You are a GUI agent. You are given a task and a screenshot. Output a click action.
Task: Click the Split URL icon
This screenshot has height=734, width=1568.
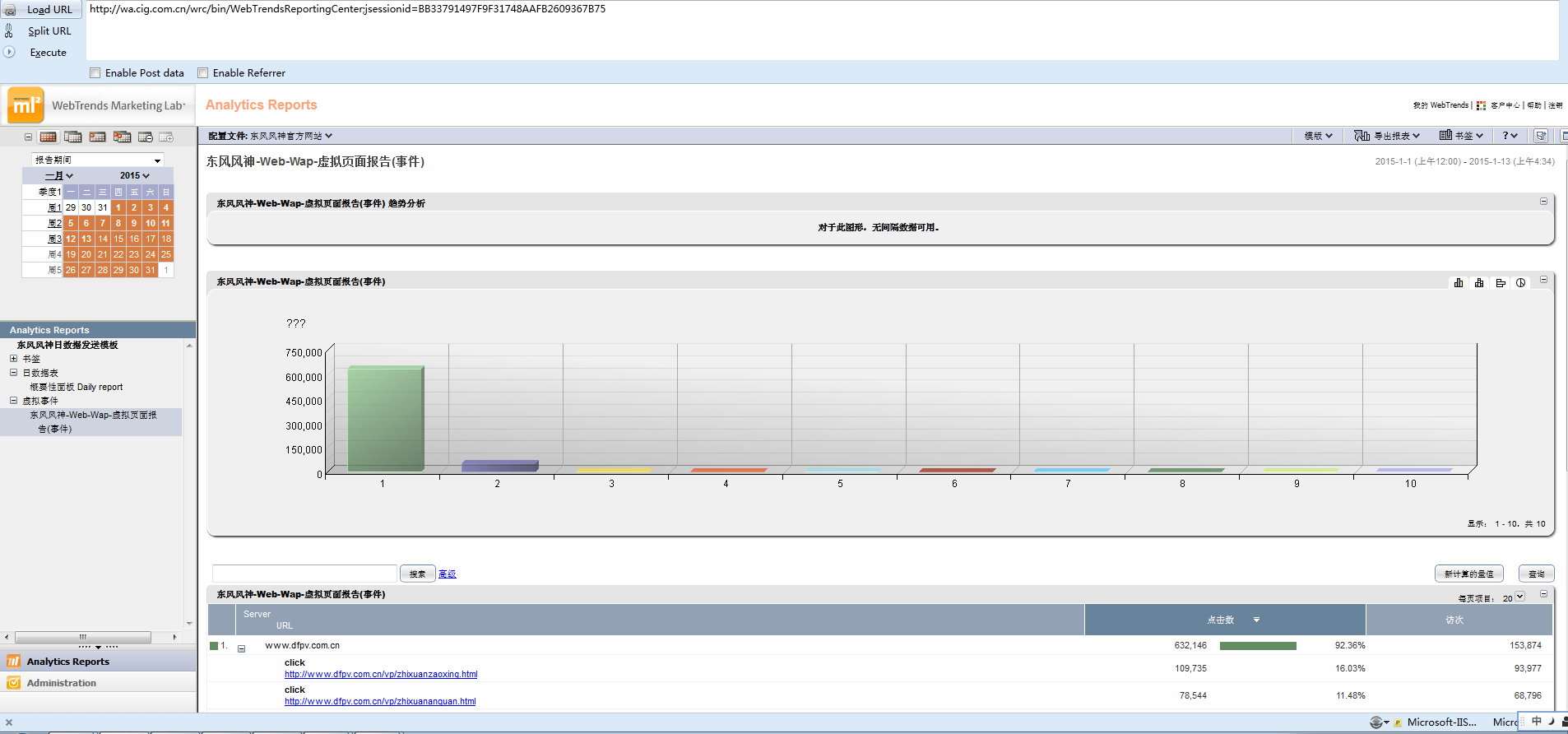pyautogui.click(x=9, y=31)
